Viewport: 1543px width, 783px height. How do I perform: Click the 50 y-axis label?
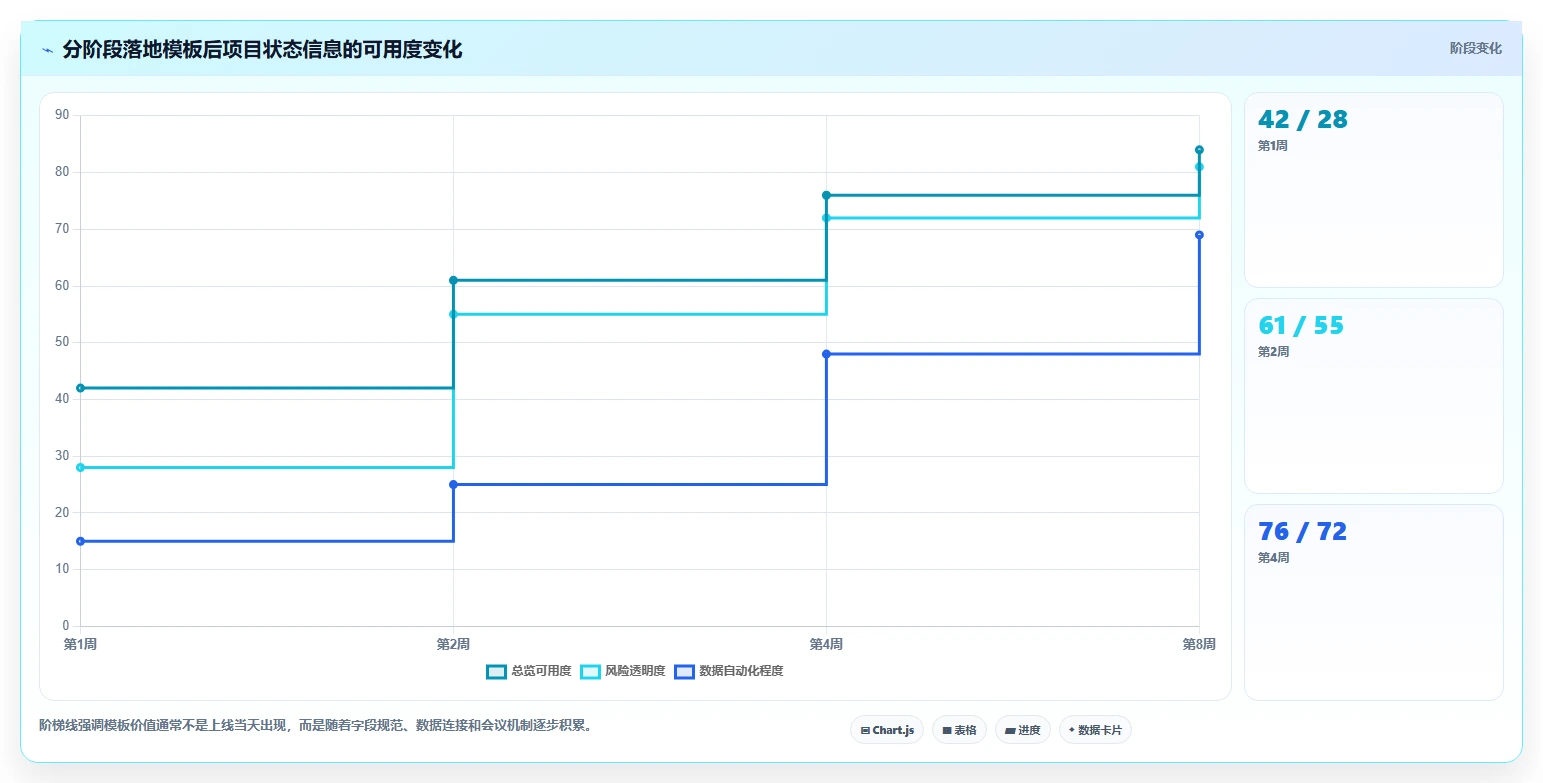coord(62,342)
